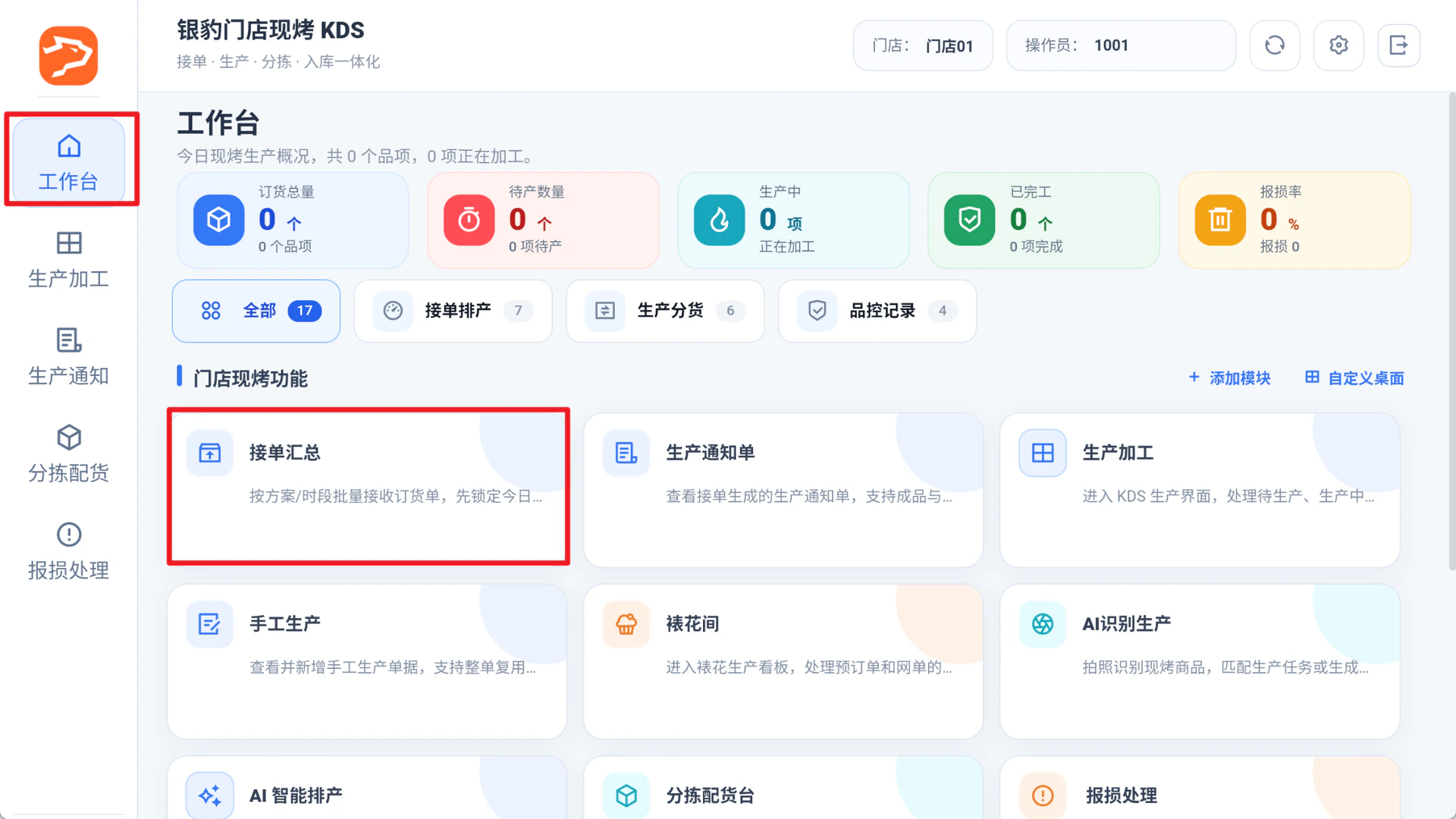
Task: Click the refresh icon in header
Action: tap(1275, 45)
